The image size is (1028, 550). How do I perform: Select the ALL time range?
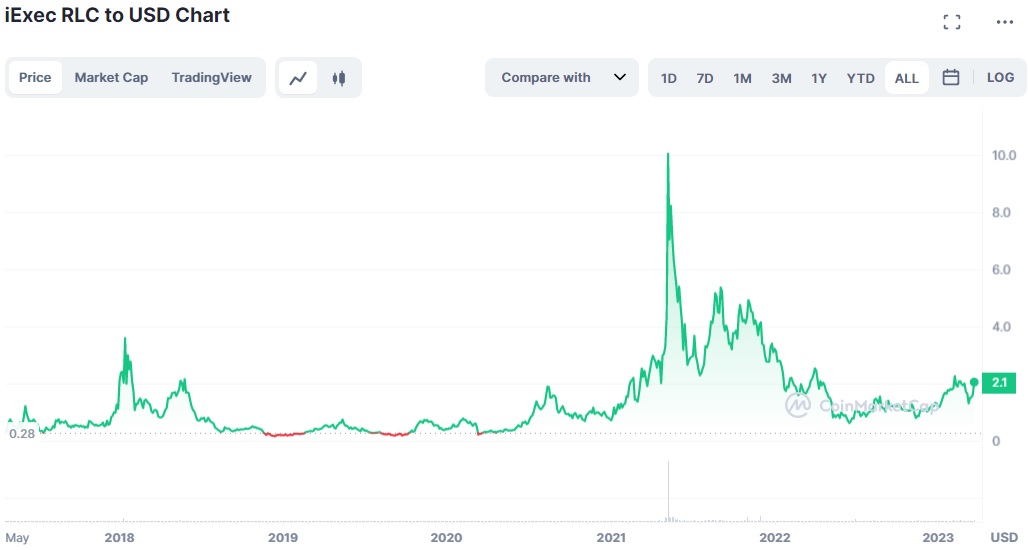[x=907, y=78]
